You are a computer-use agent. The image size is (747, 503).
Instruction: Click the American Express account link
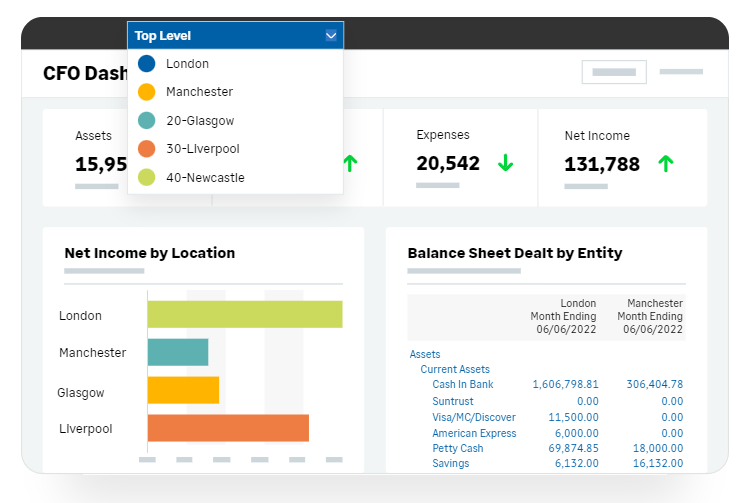474,433
